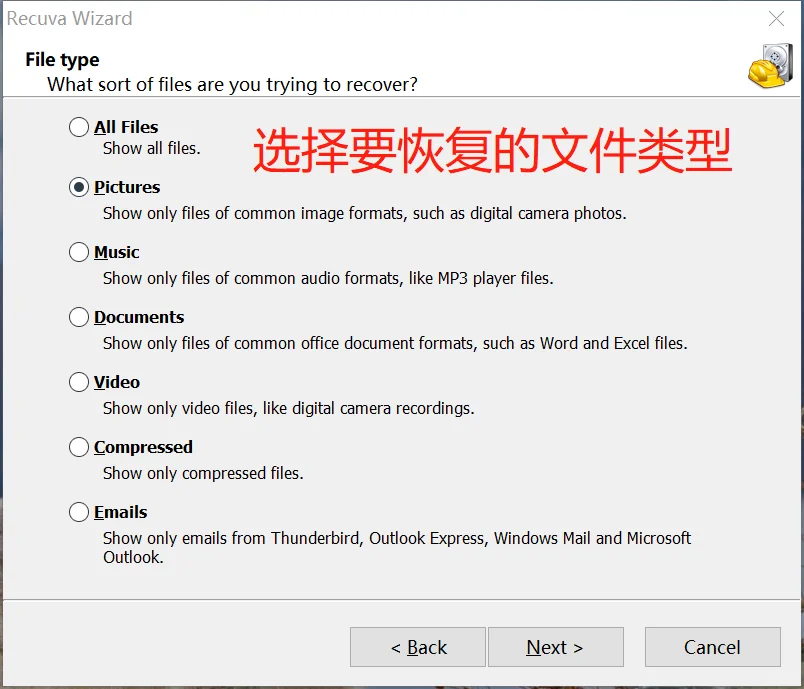This screenshot has width=804, height=689.
Task: Close the Recuva Wizard window
Action: coord(776,18)
